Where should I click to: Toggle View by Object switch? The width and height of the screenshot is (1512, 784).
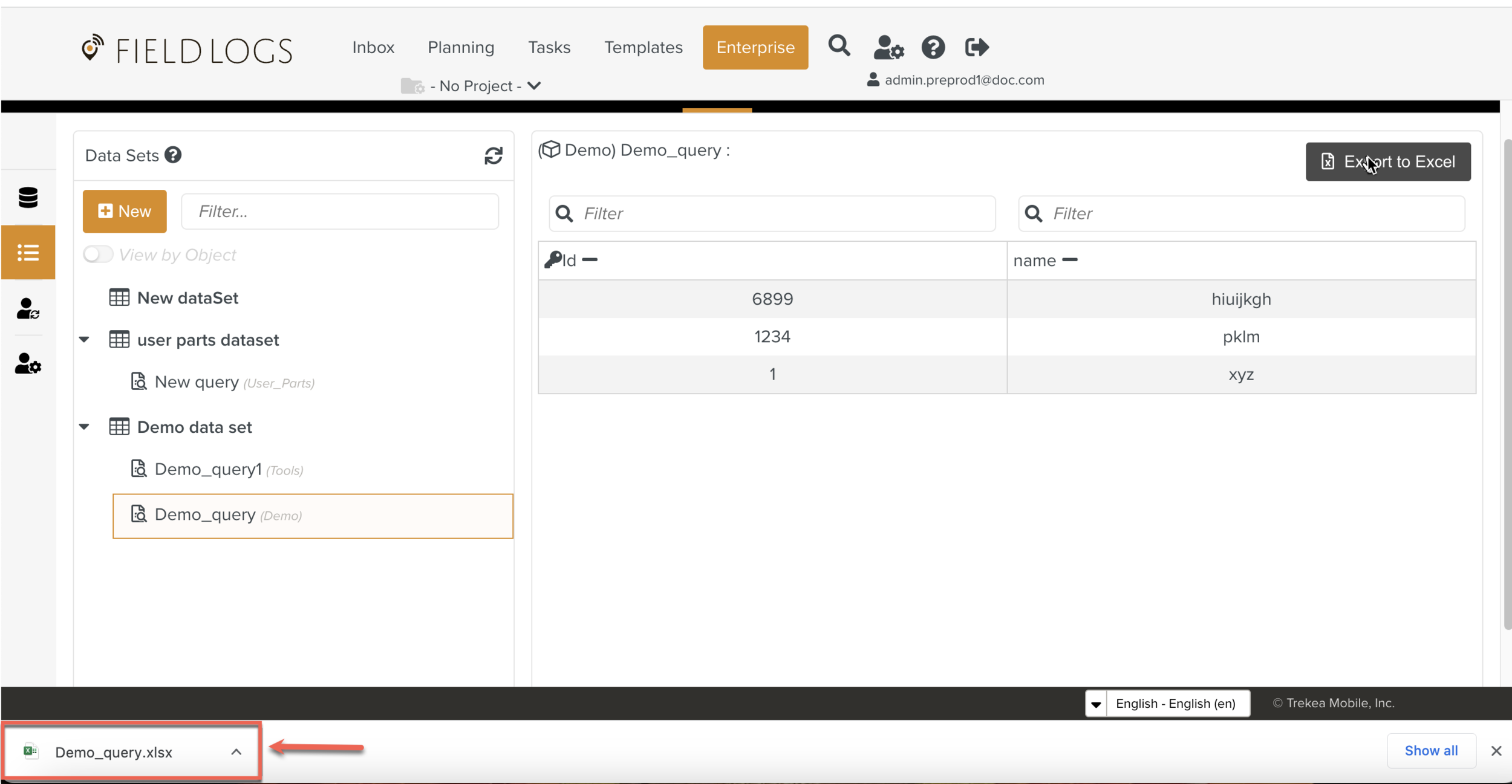pyautogui.click(x=98, y=254)
